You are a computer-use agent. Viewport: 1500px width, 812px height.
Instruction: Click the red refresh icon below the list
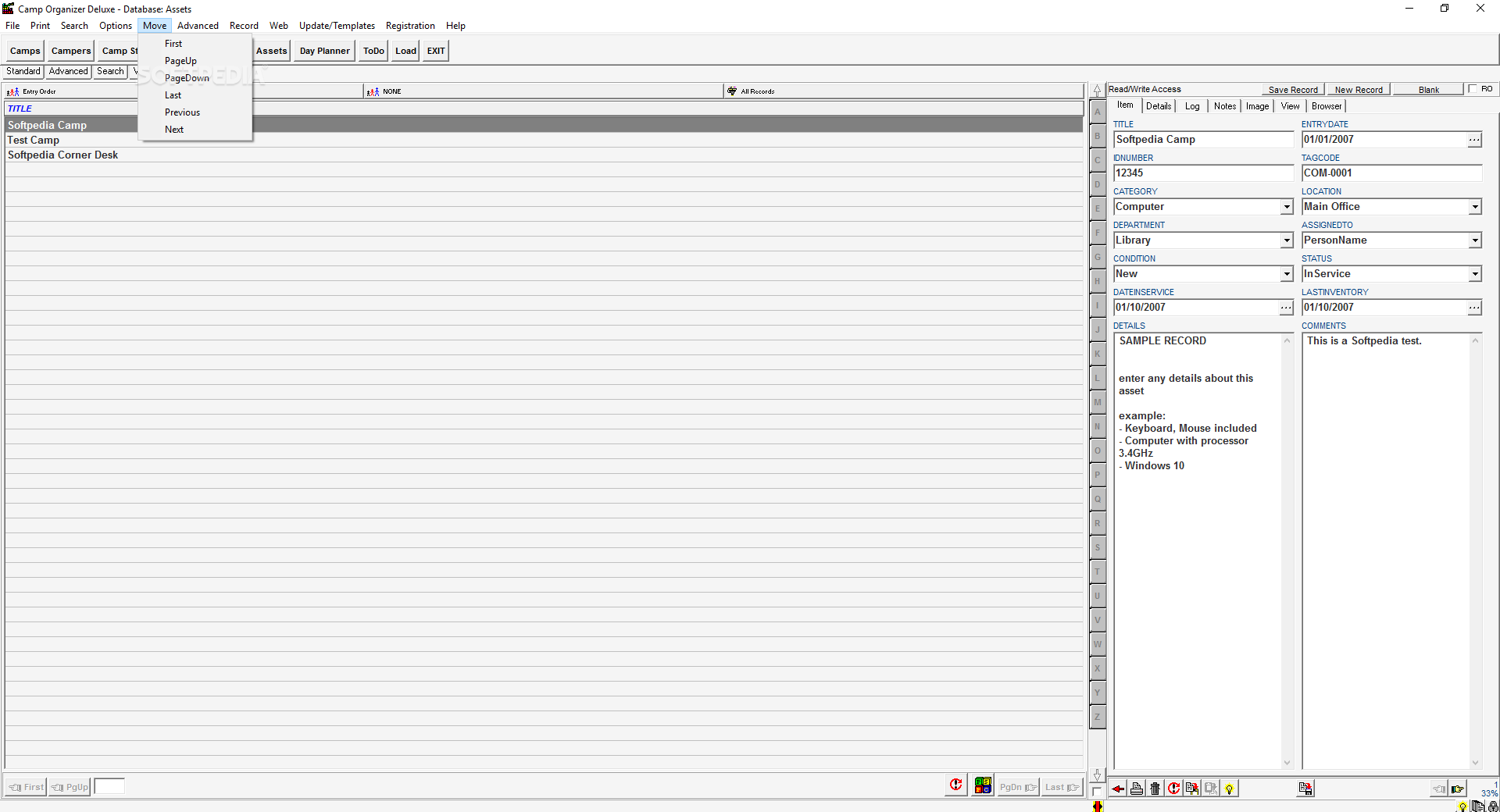click(955, 785)
